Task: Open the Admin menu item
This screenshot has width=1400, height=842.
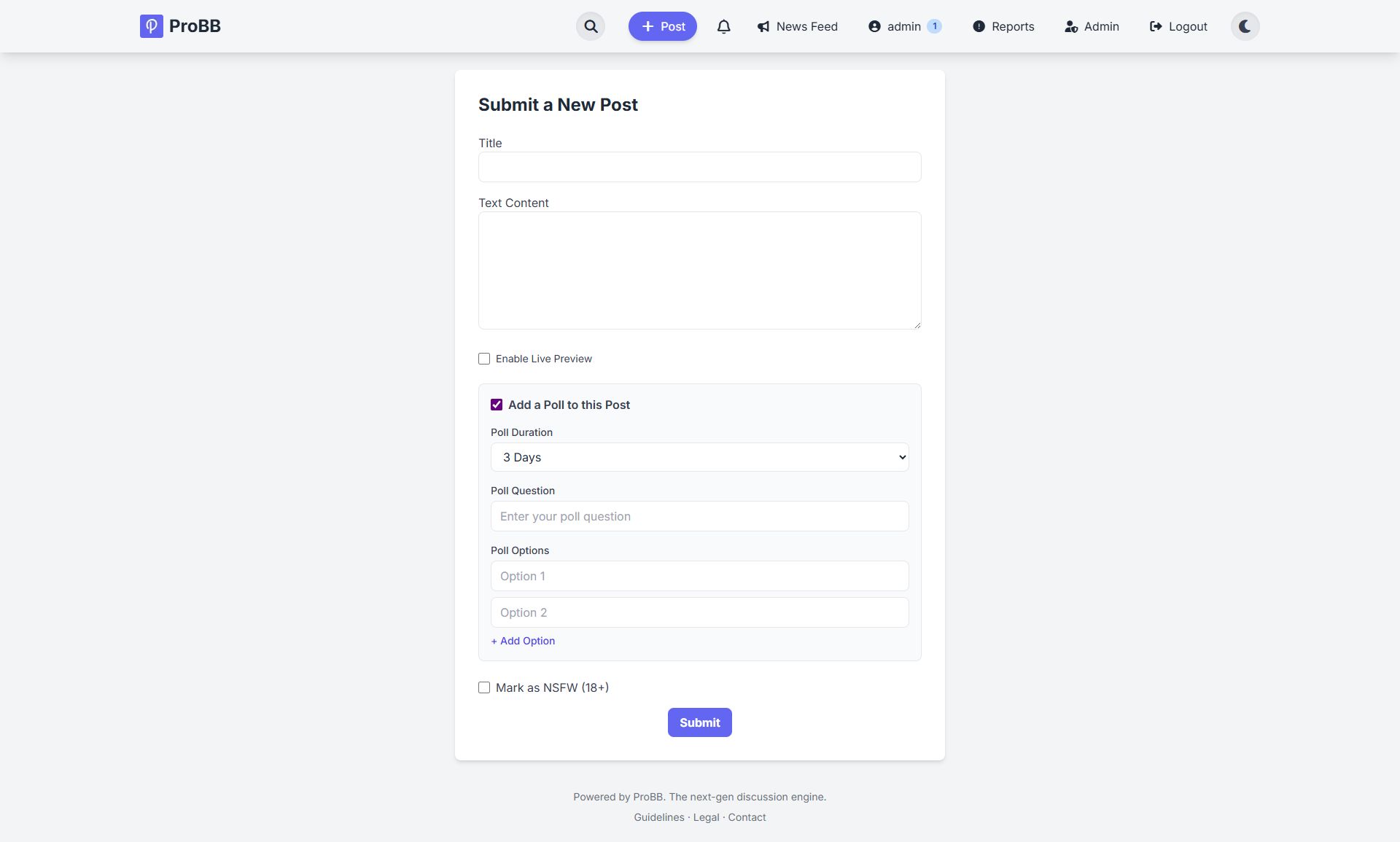Action: 1092,26
